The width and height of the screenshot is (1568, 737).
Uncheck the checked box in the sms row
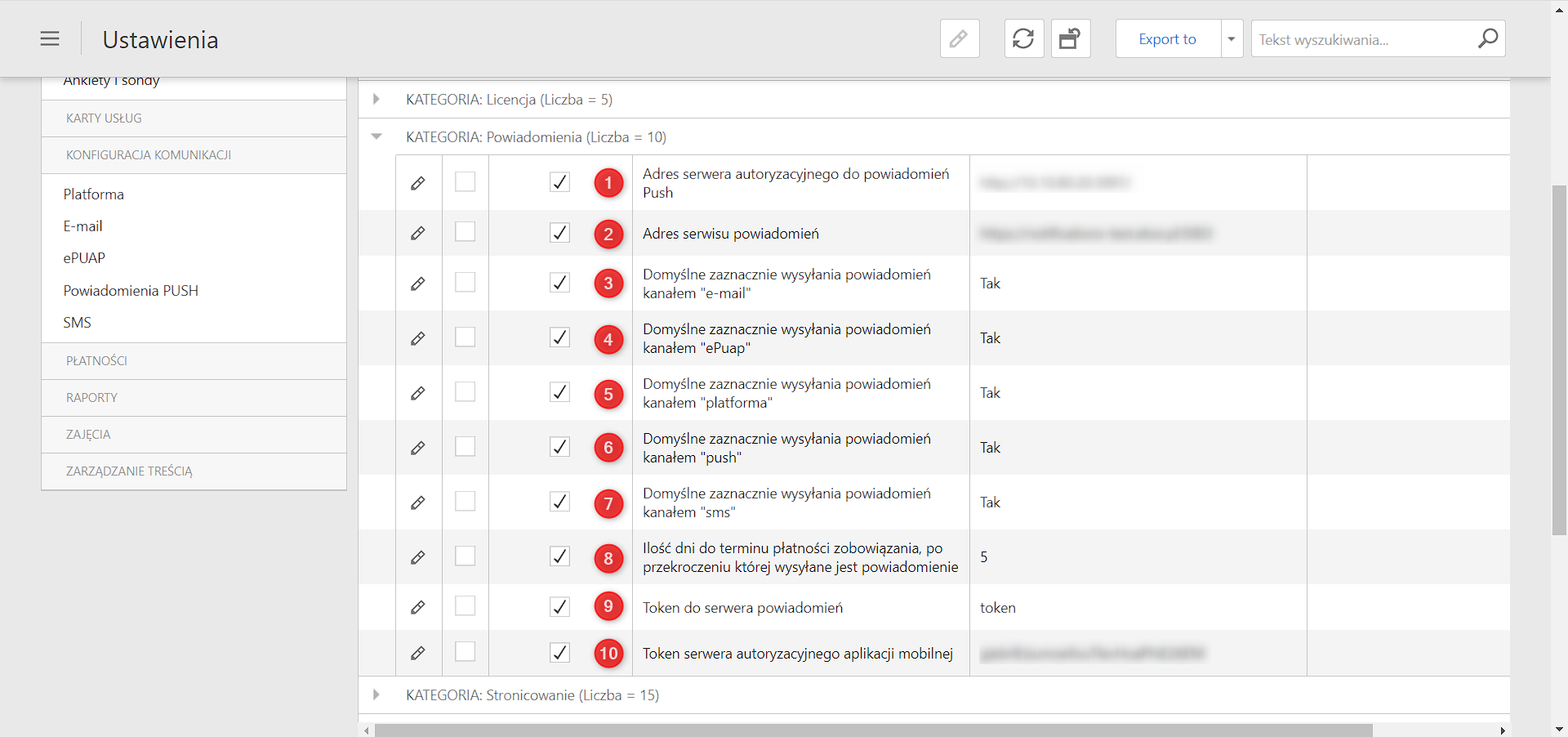tap(559, 502)
